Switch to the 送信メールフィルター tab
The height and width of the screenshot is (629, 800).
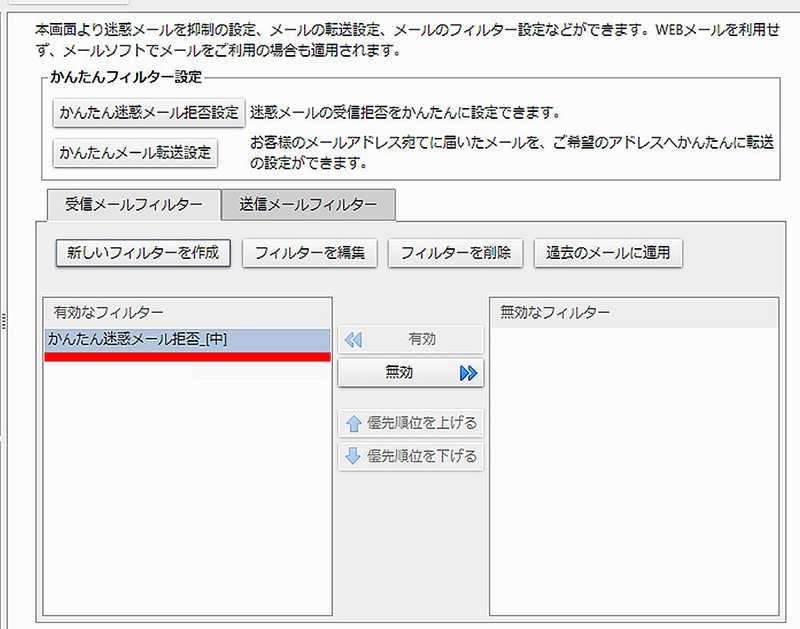(308, 205)
